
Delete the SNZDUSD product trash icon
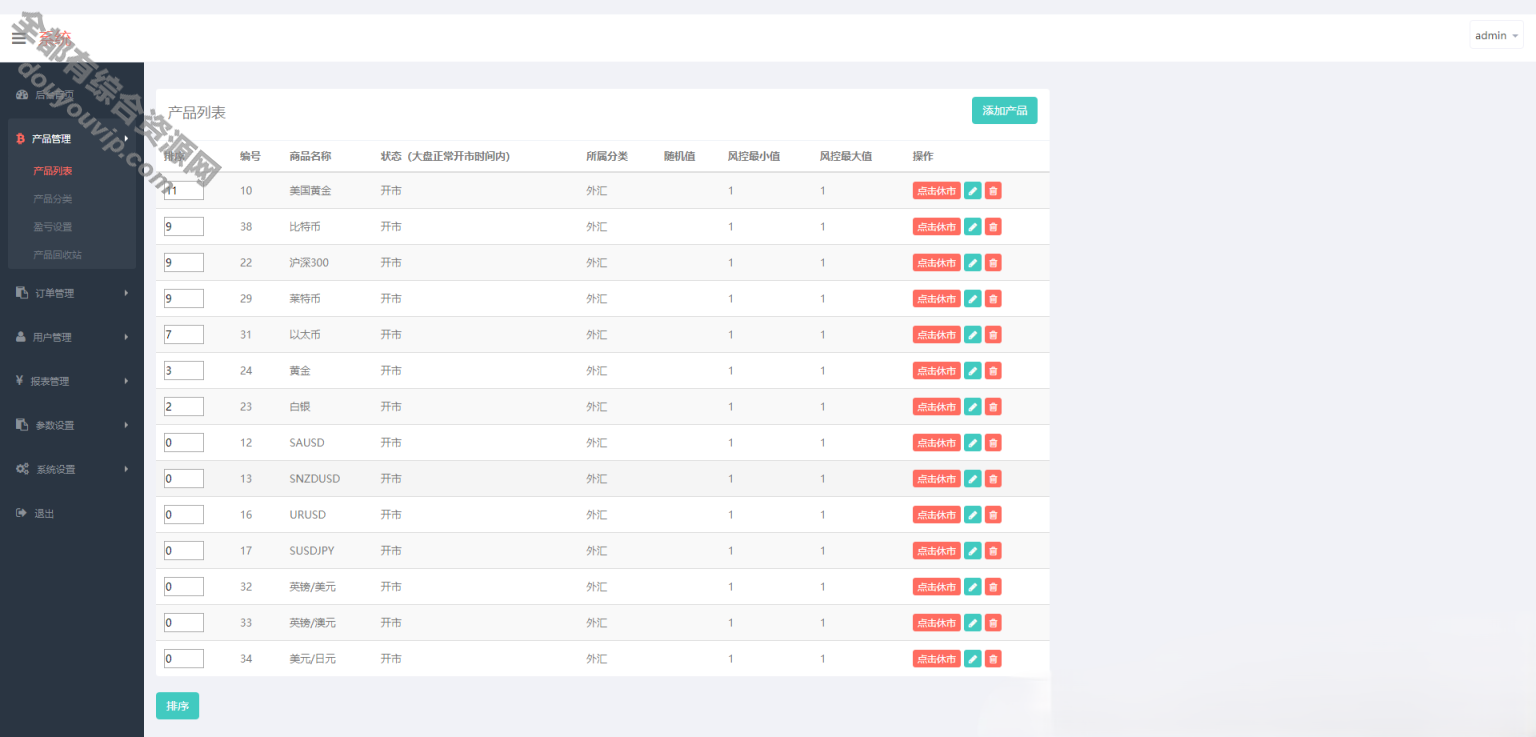[x=992, y=479]
